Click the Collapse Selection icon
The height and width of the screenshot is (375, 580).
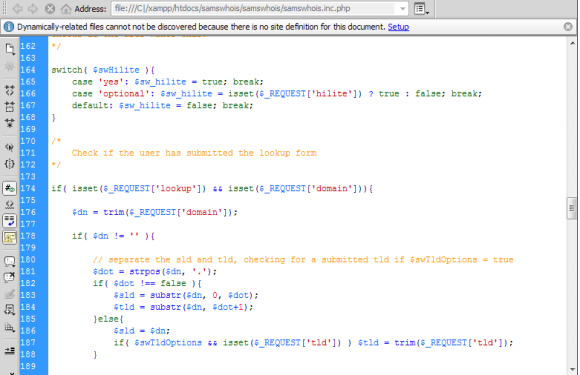click(10, 107)
